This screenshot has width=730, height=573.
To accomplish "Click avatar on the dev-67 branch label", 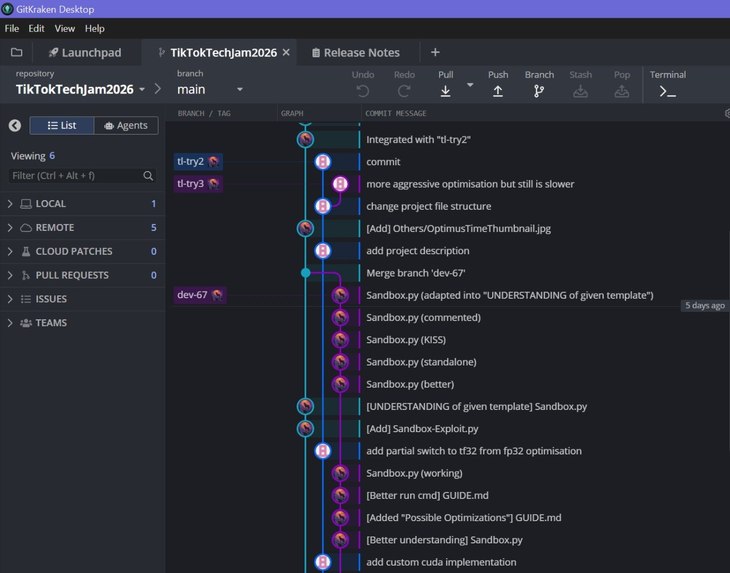I will tap(217, 295).
